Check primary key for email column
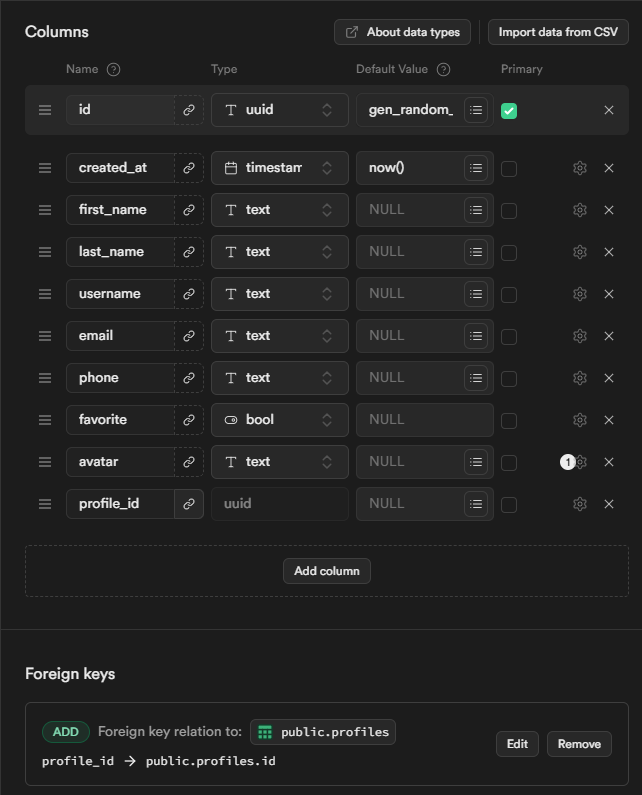 click(x=509, y=337)
